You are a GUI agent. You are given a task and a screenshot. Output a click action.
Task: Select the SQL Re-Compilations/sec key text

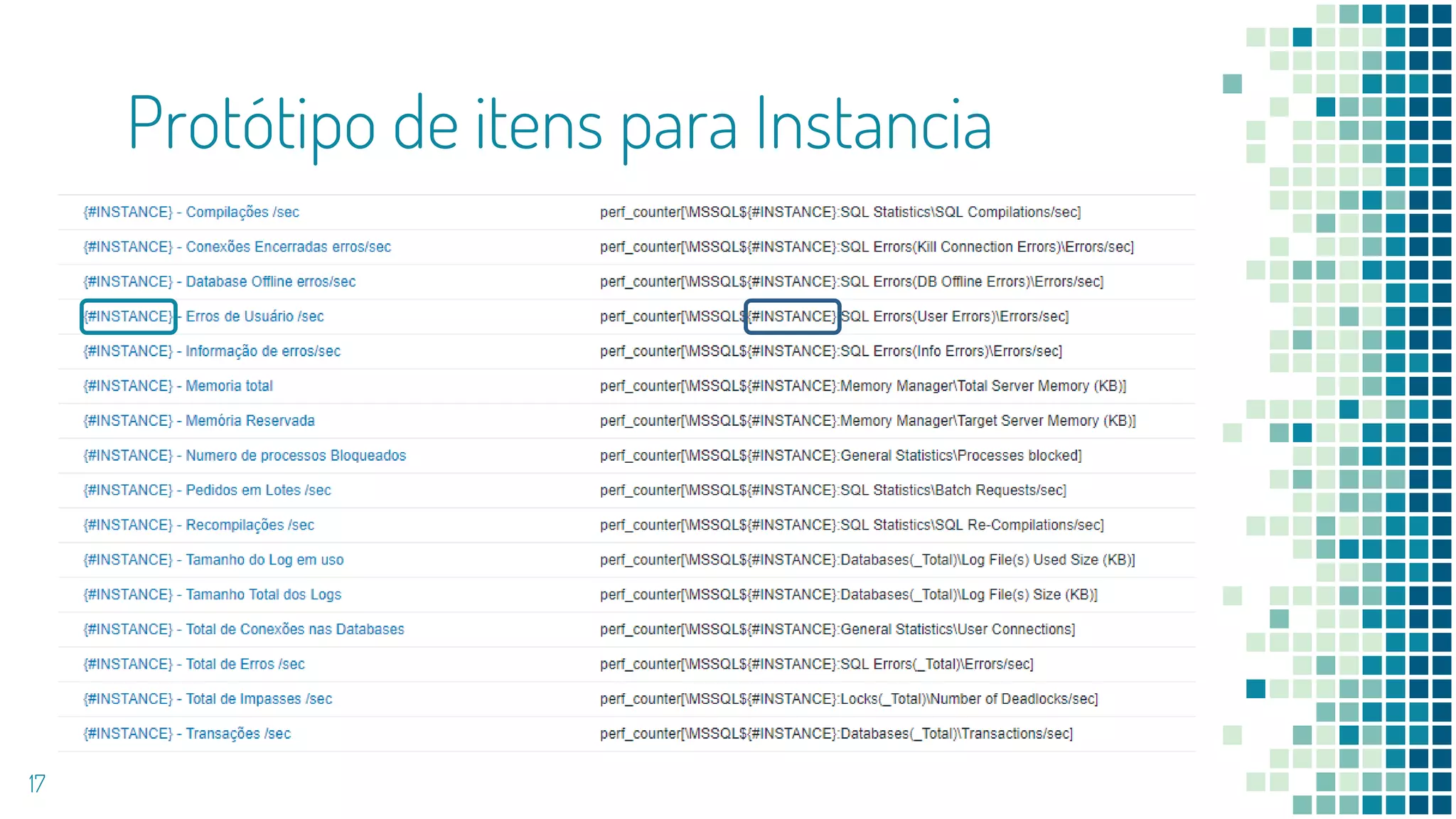[x=852, y=525]
